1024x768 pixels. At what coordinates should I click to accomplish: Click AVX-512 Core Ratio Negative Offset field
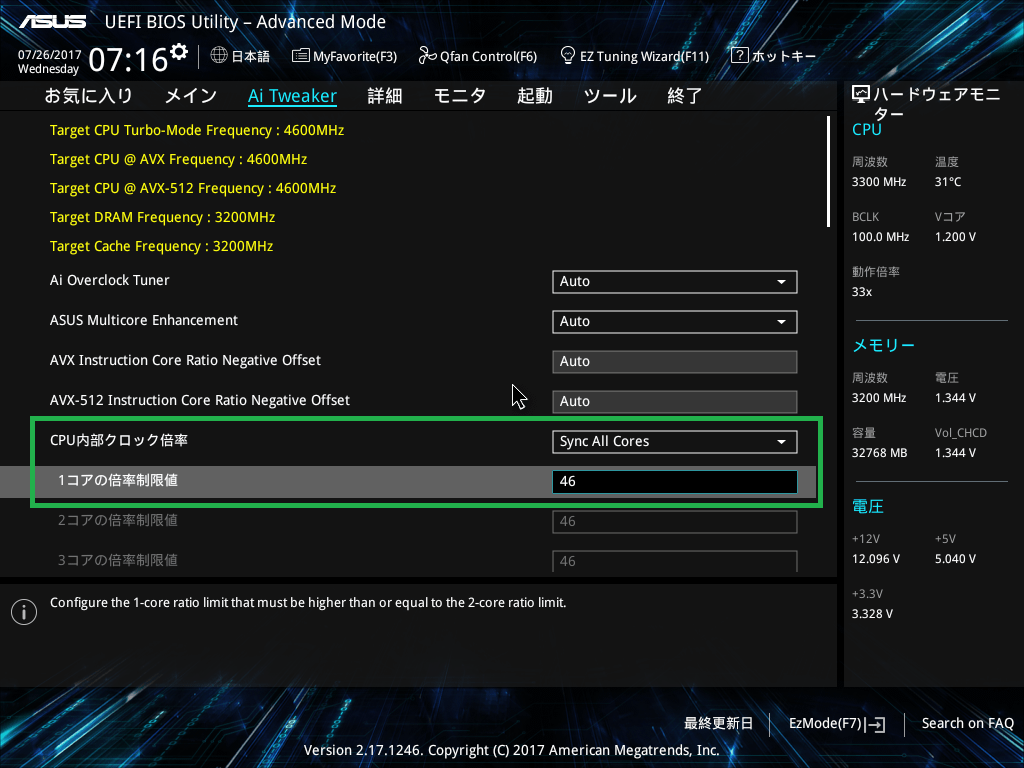coord(675,402)
